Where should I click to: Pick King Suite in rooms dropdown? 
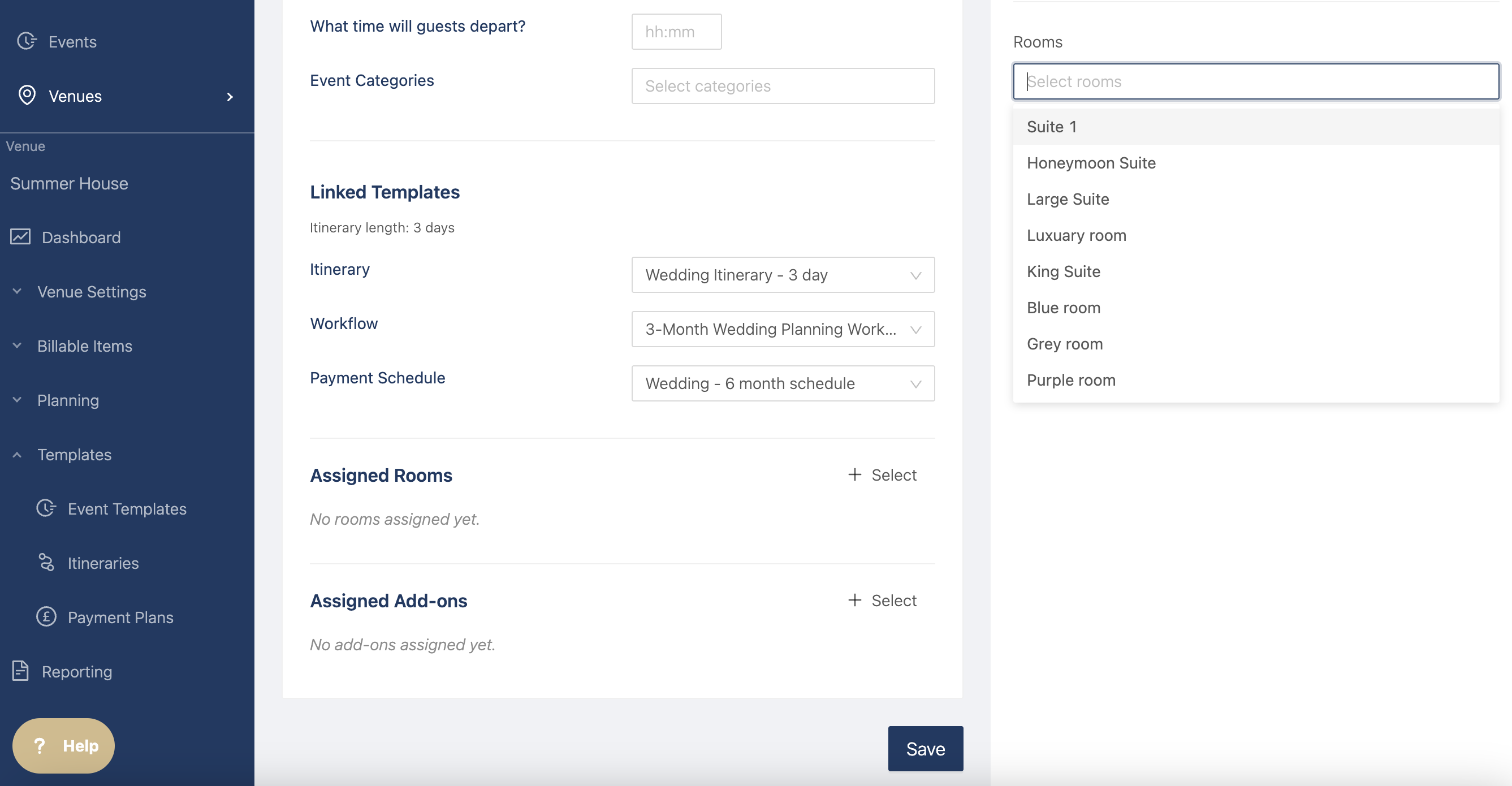pyautogui.click(x=1063, y=271)
